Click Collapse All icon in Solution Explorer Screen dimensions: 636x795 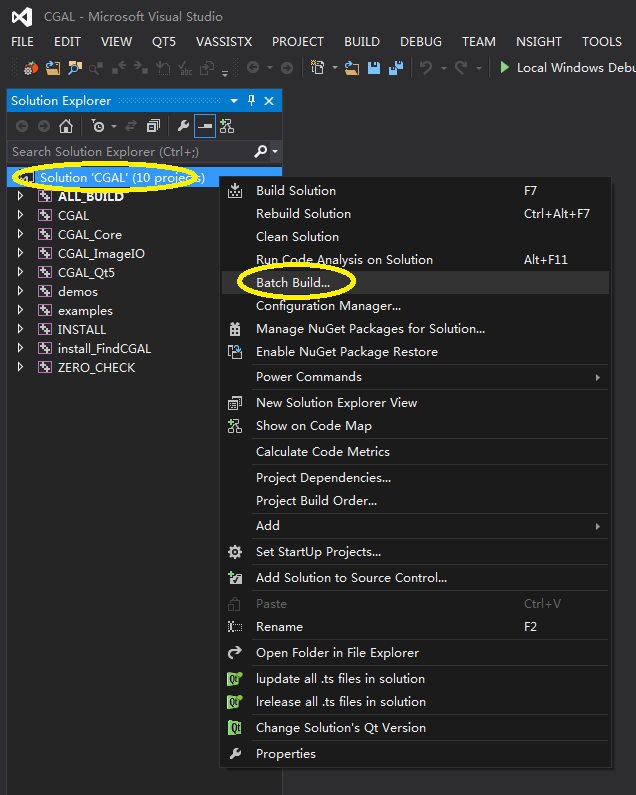tap(153, 126)
